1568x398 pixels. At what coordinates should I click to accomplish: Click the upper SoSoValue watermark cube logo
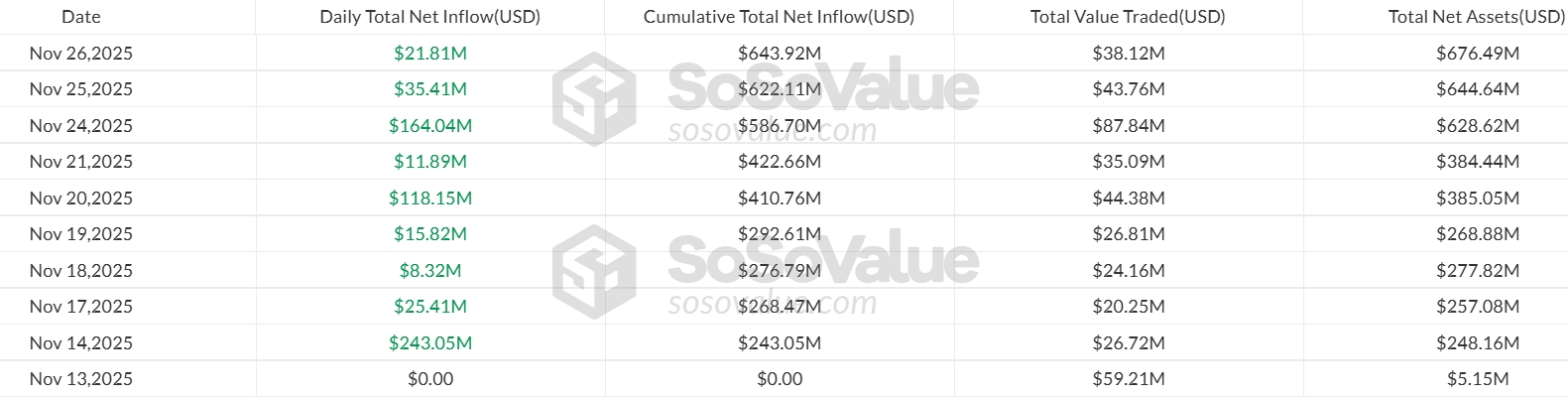(593, 98)
